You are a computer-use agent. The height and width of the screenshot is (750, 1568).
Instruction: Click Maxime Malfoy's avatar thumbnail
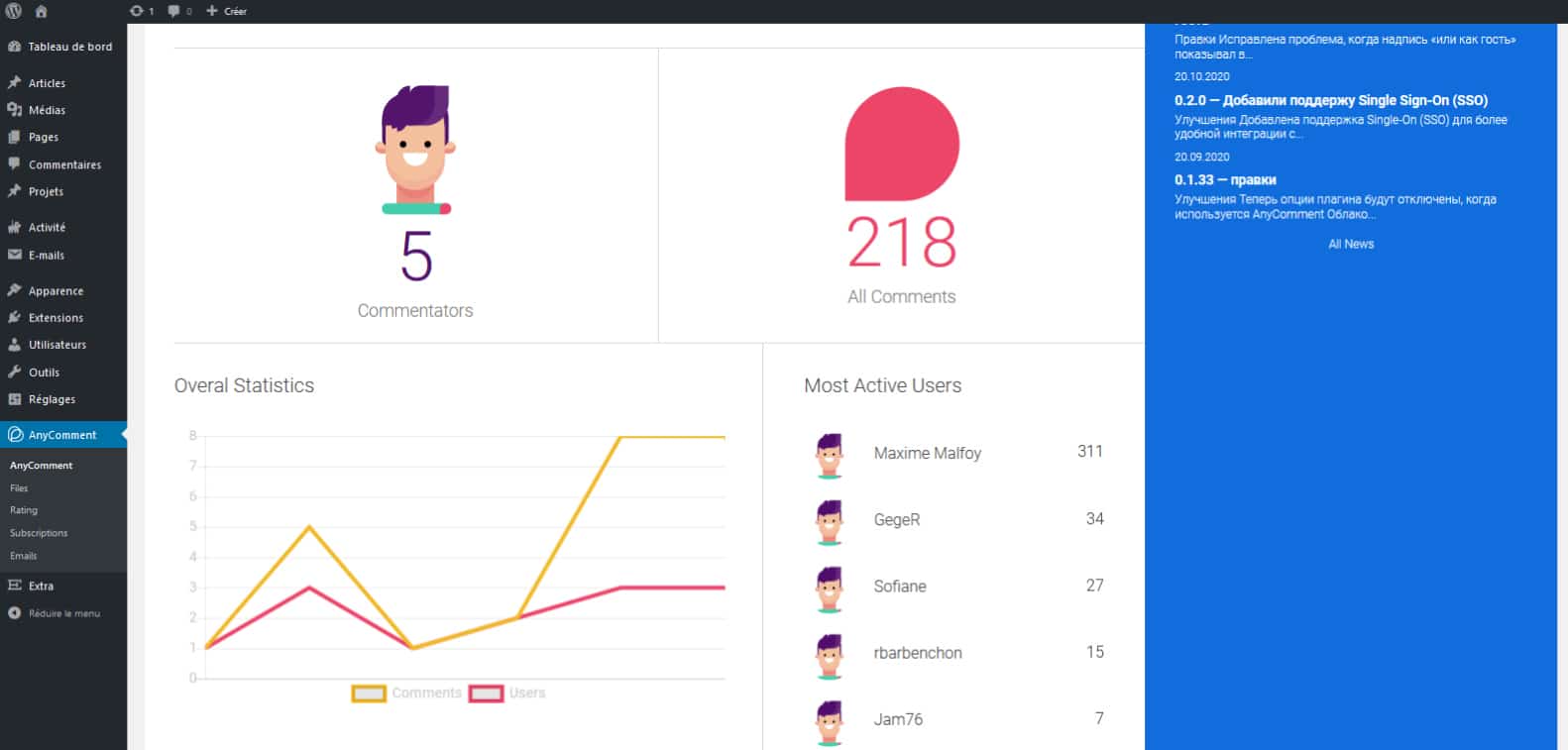click(830, 455)
